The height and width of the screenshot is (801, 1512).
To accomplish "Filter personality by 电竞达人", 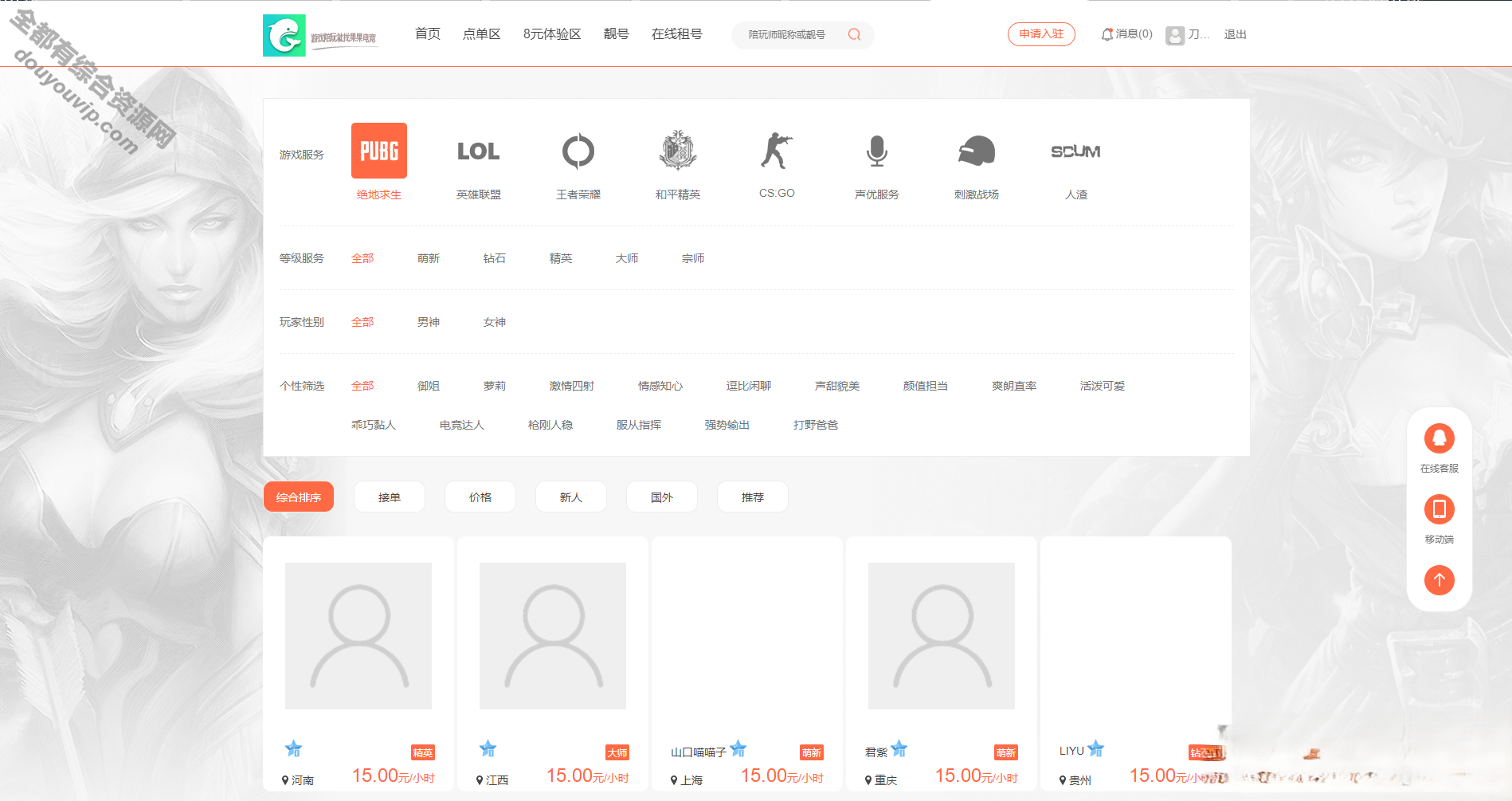I will tap(462, 425).
